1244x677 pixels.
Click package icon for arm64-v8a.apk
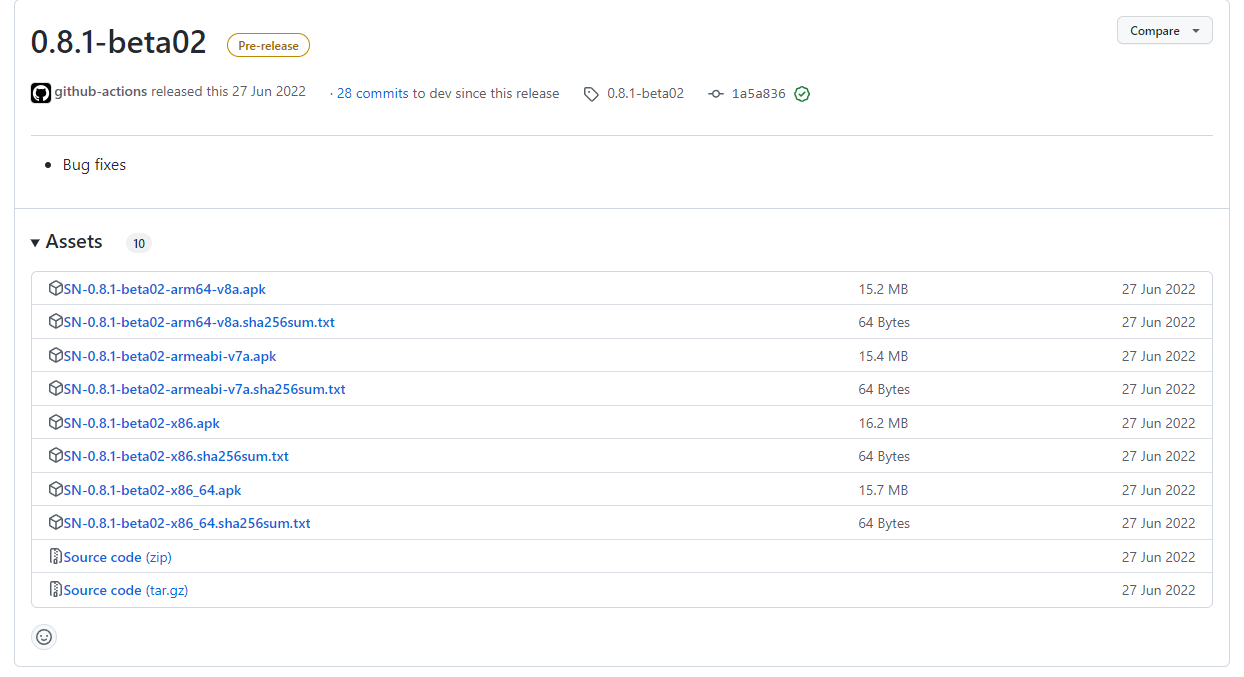pos(56,289)
